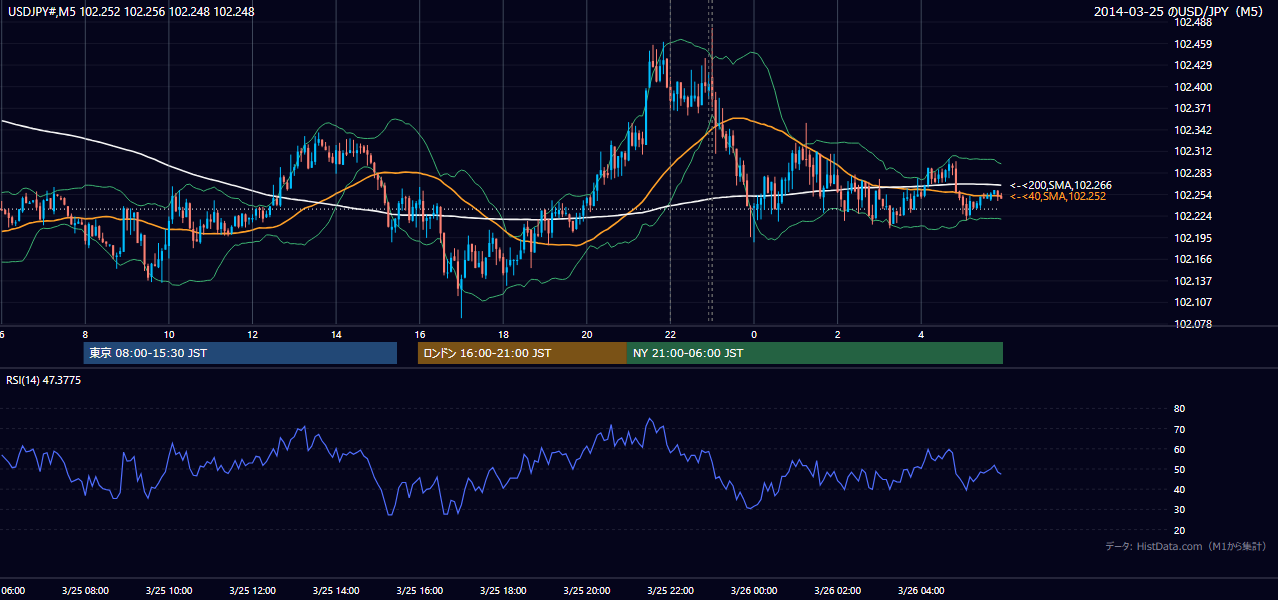Click the NY 21:00-06:00 JST session bar
The width and height of the screenshot is (1278, 600).
[x=815, y=353]
